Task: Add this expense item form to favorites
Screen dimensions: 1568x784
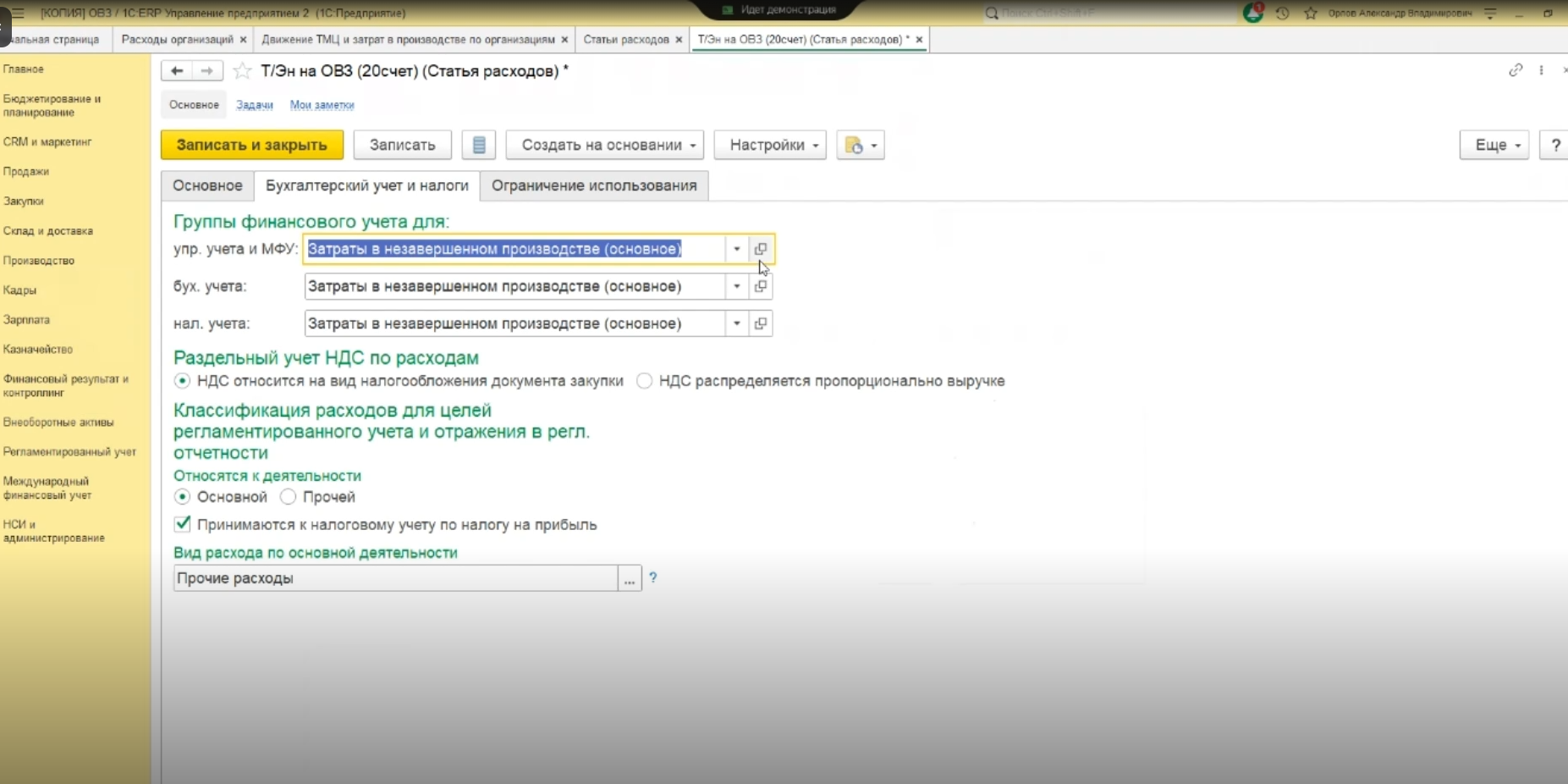Action: point(242,71)
